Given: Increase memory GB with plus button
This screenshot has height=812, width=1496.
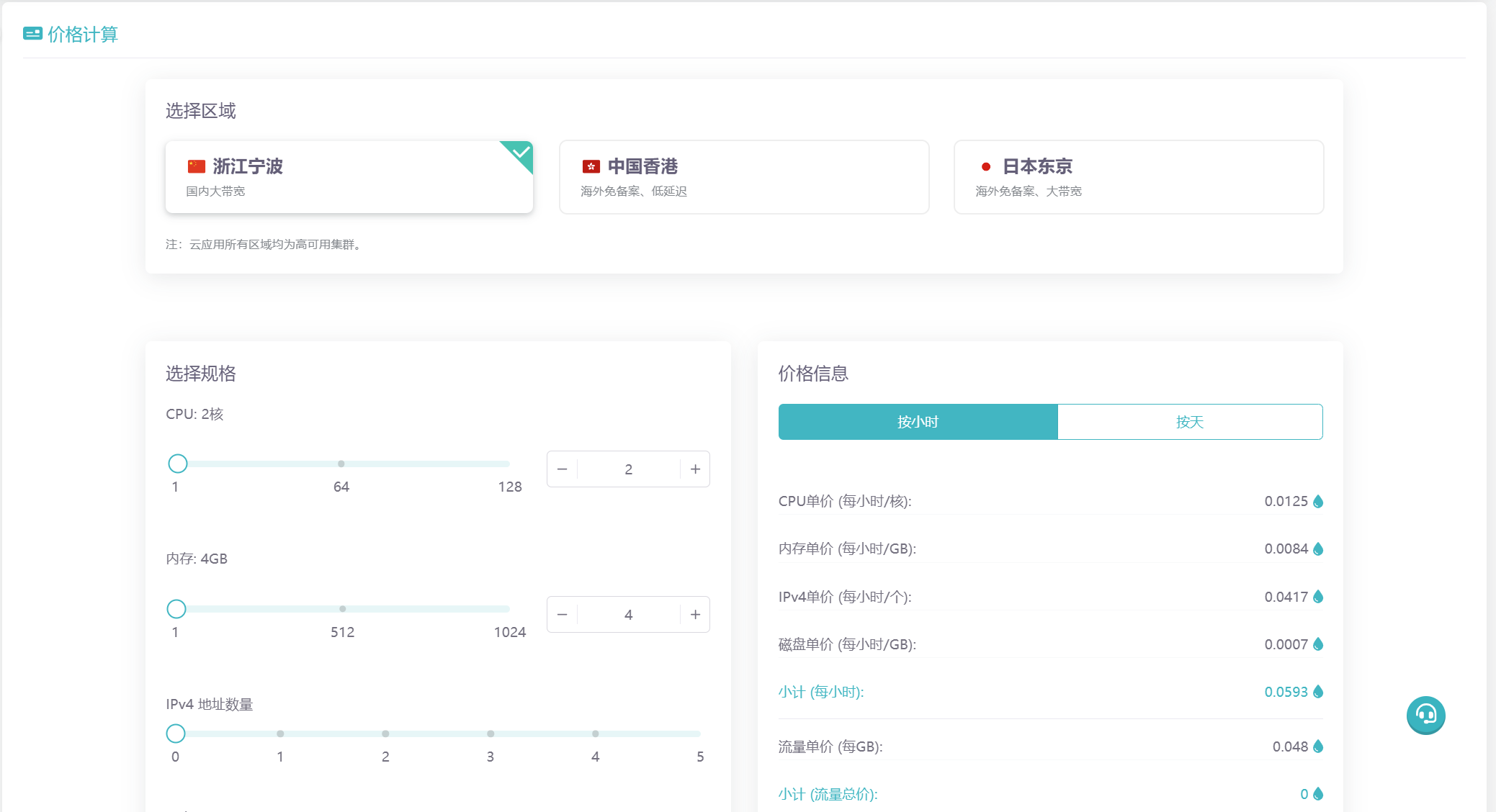Looking at the screenshot, I should 695,615.
